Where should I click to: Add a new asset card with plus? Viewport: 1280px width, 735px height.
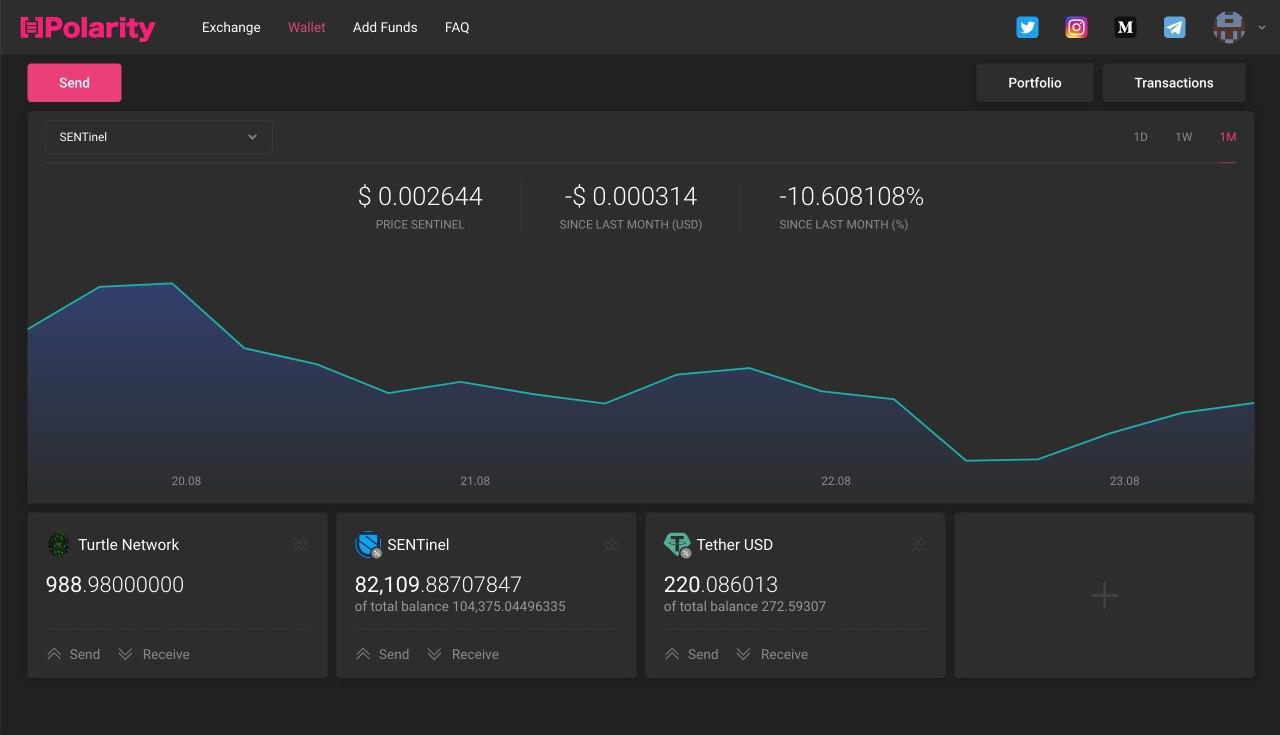click(x=1104, y=596)
